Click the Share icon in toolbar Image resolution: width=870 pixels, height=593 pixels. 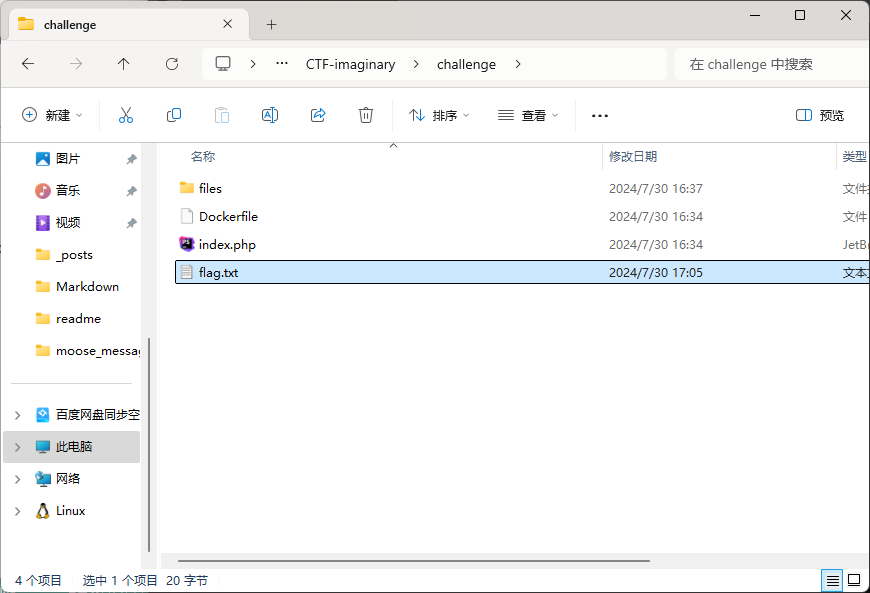point(318,115)
